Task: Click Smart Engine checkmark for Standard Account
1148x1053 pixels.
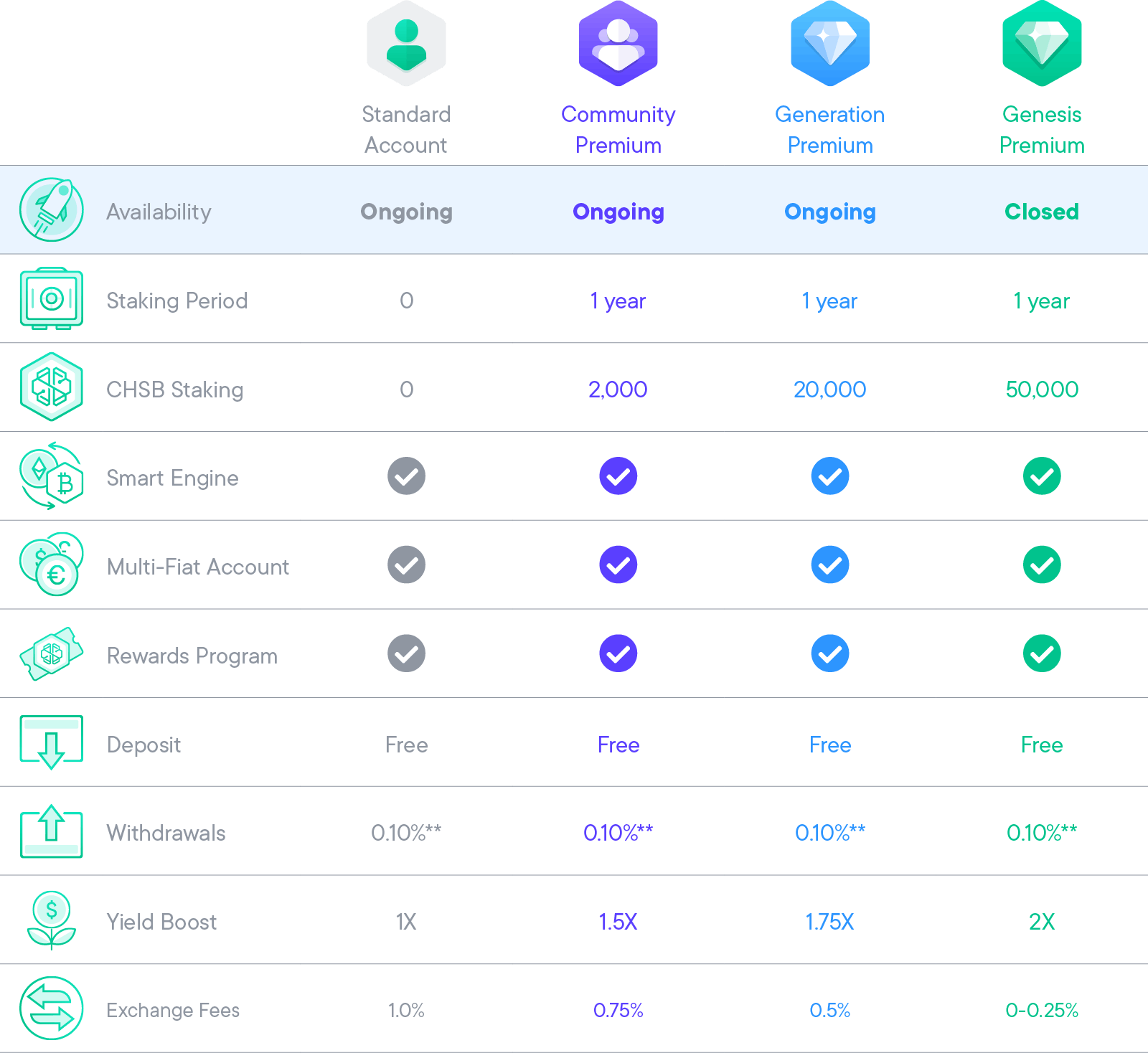Action: (407, 476)
